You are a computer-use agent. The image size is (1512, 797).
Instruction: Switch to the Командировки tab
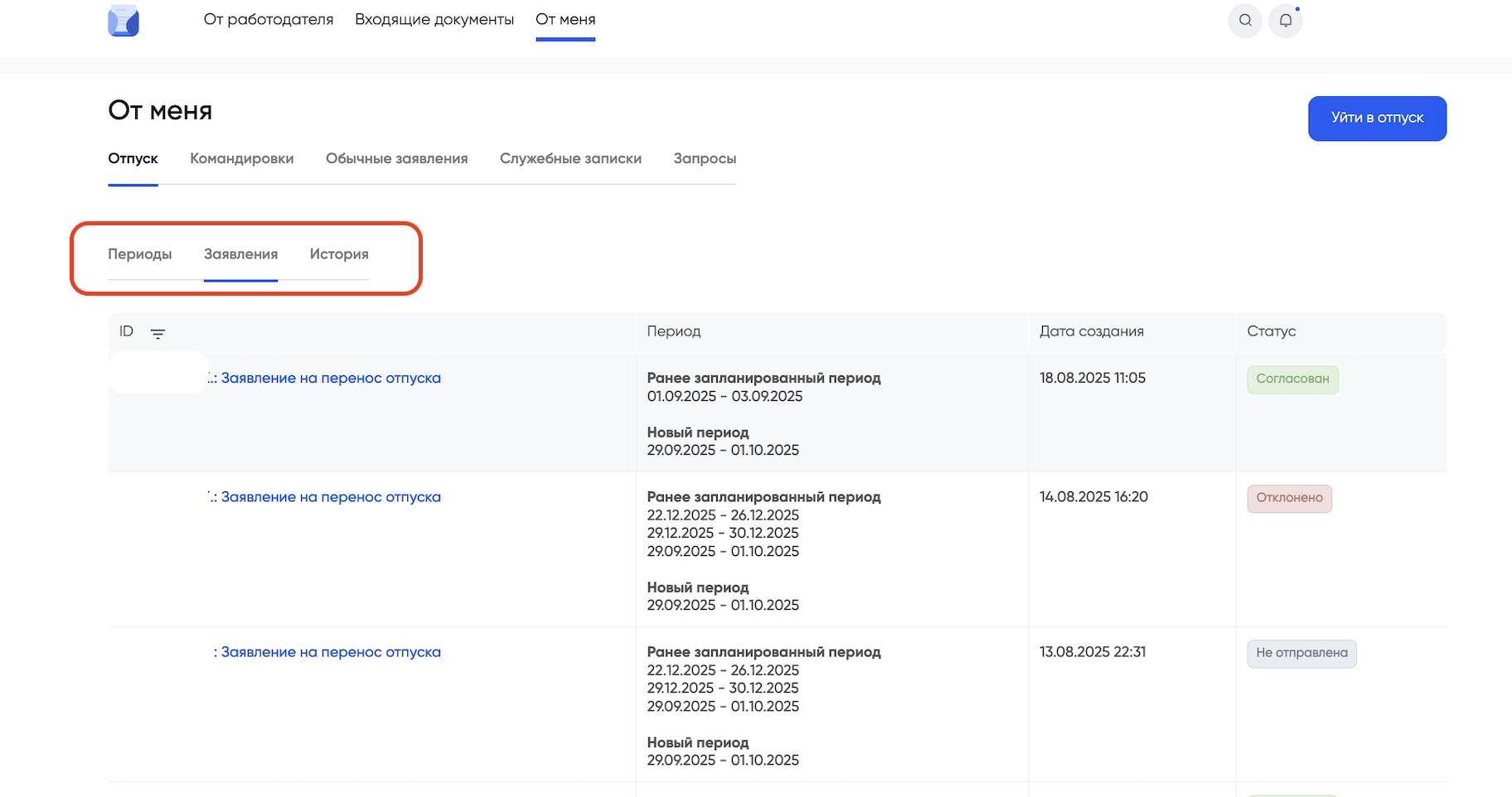(x=241, y=159)
